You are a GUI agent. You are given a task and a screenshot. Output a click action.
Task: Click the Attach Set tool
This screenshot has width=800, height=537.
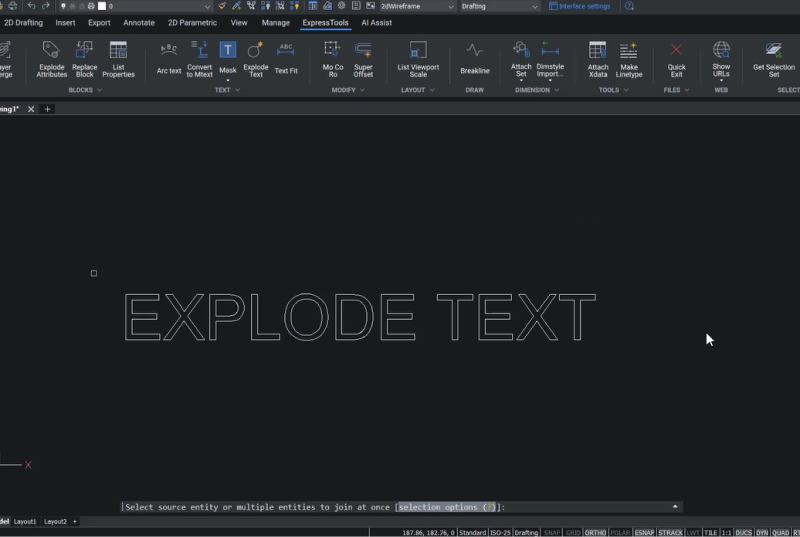(521, 60)
